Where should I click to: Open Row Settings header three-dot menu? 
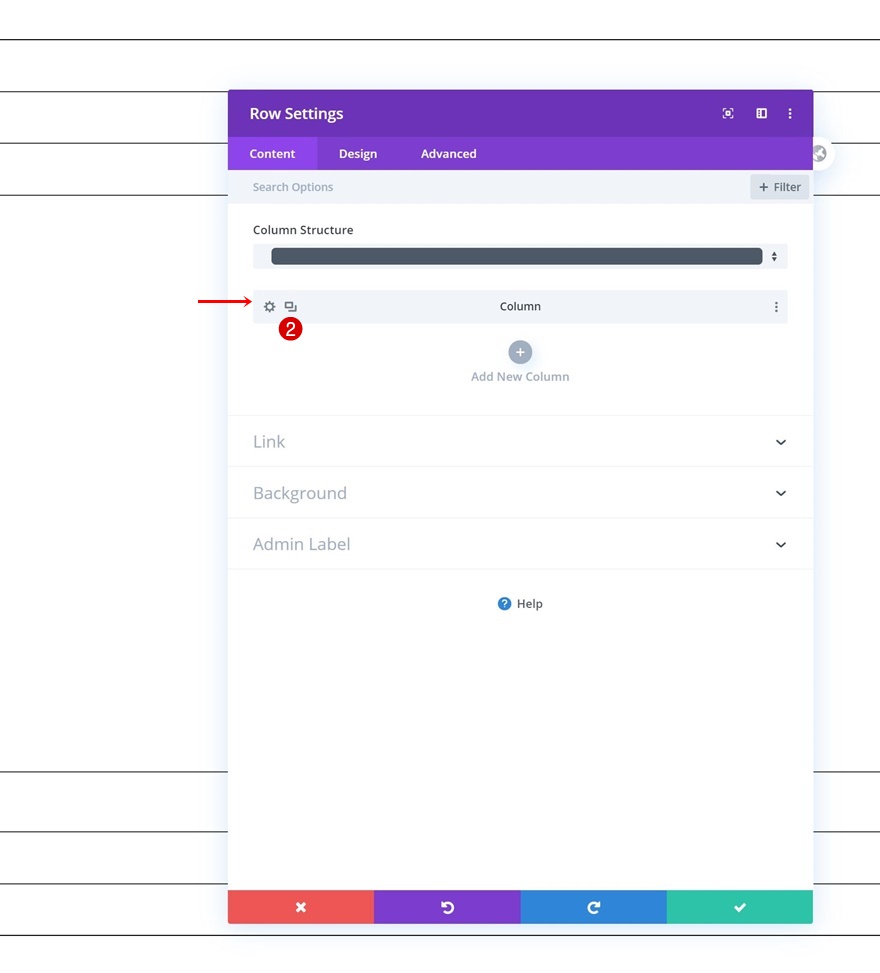tap(790, 114)
